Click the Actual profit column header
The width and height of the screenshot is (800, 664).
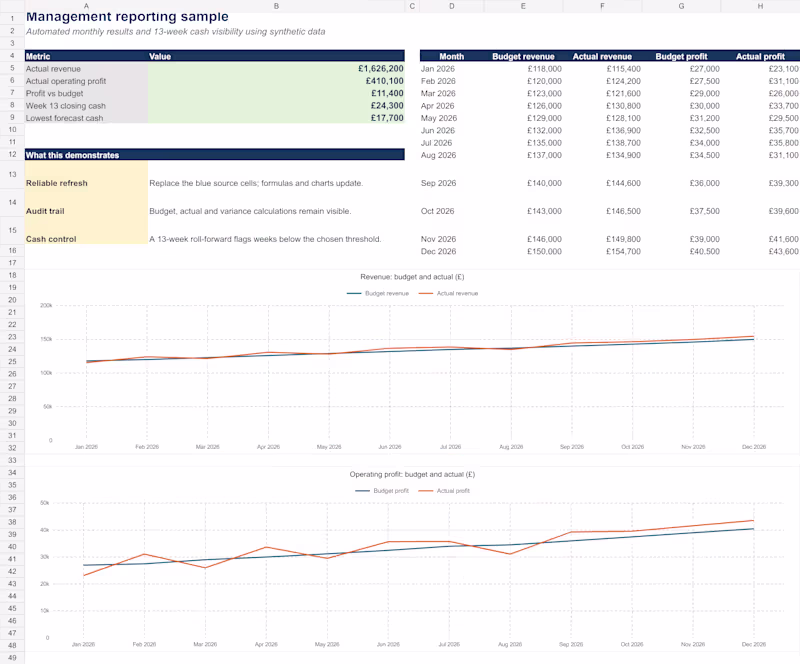[760, 56]
